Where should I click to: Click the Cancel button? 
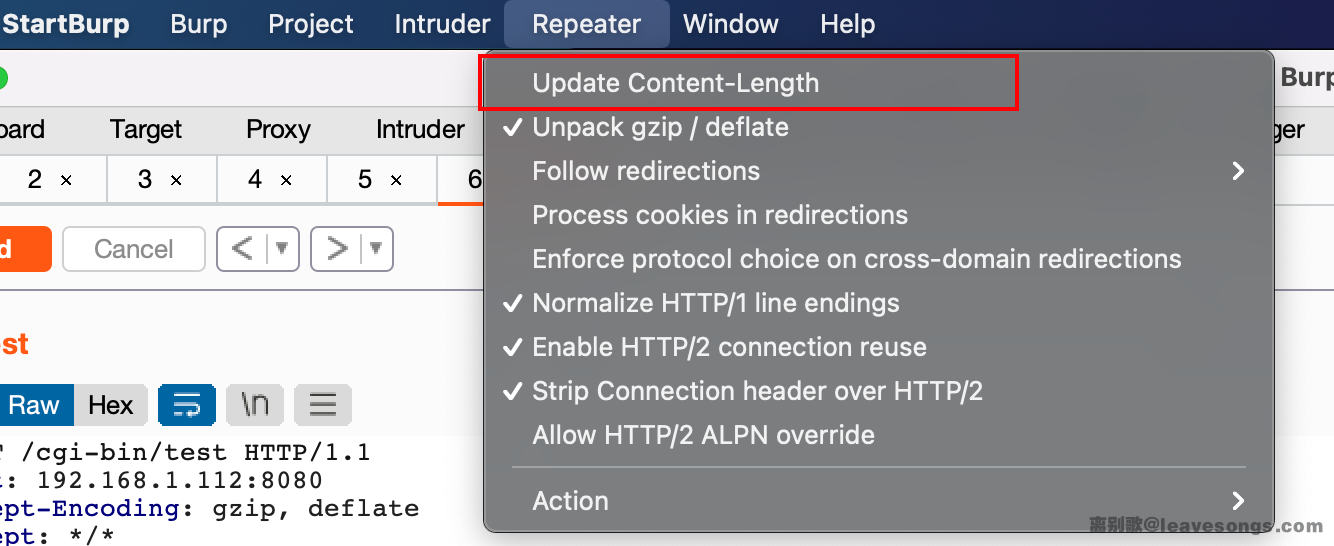(x=134, y=249)
